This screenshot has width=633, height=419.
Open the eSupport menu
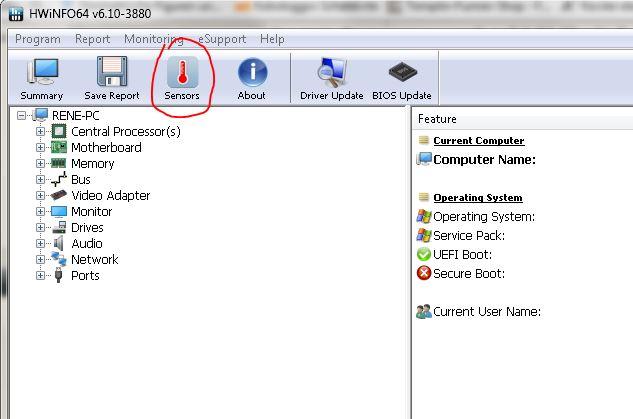(222, 39)
